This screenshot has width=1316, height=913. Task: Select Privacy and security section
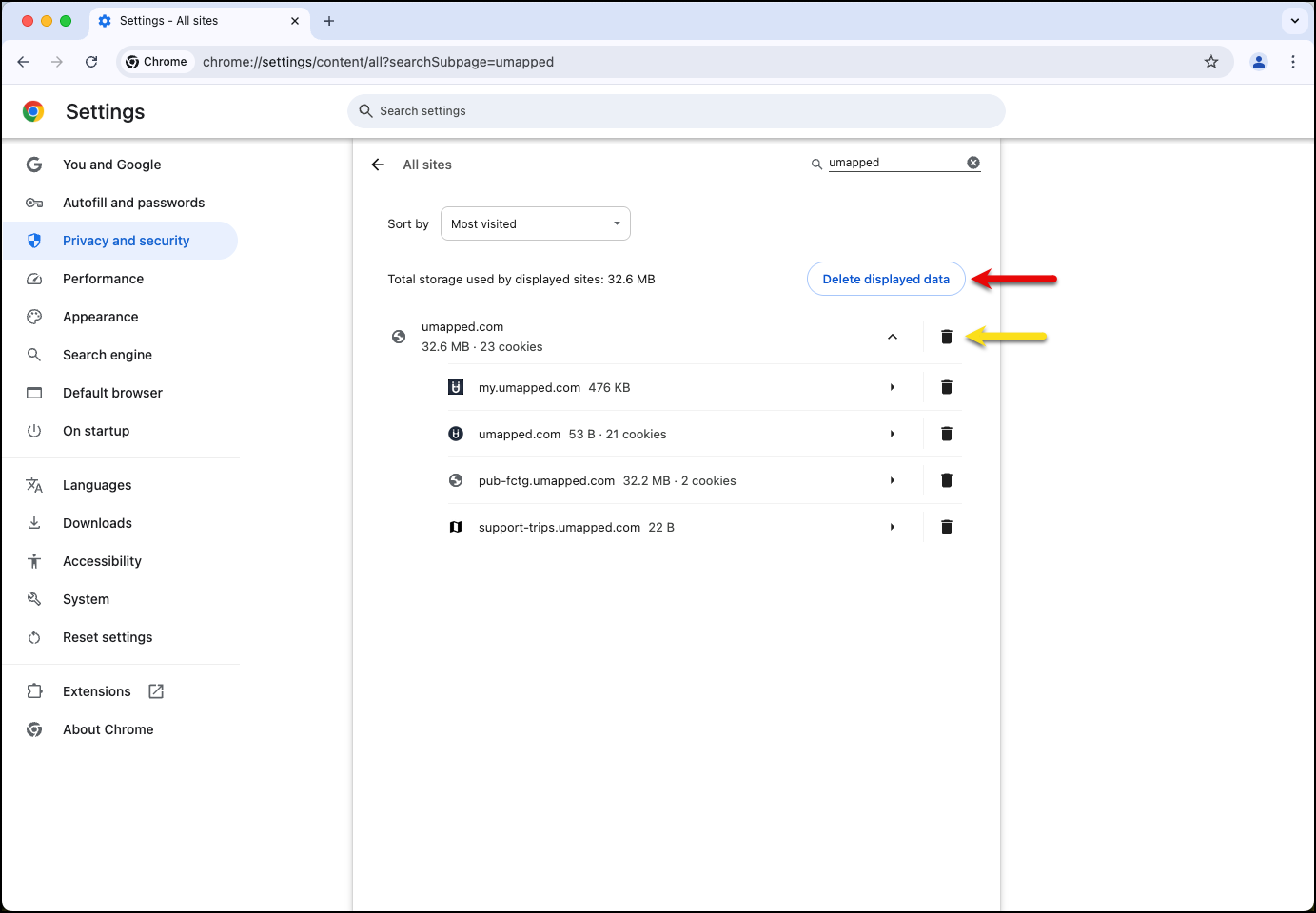click(x=120, y=241)
